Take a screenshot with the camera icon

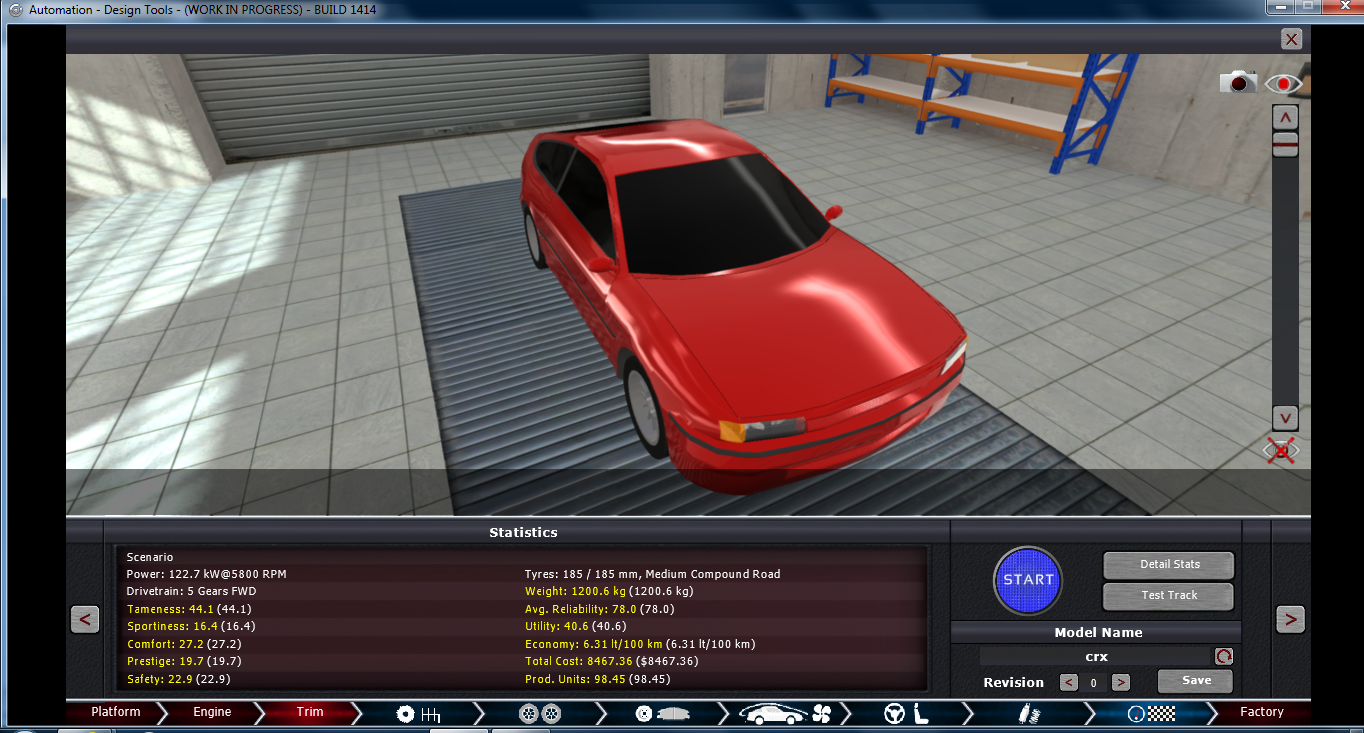(x=1238, y=83)
